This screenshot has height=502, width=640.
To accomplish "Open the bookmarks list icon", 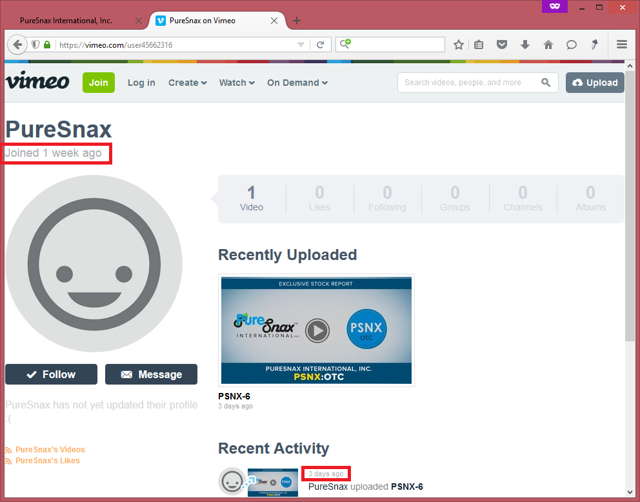I will pyautogui.click(x=479, y=44).
